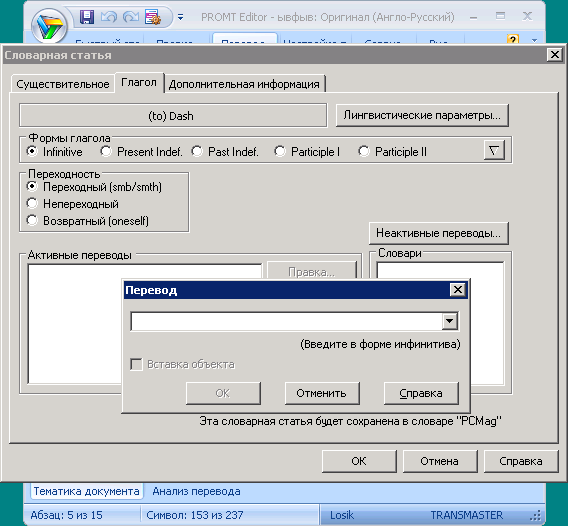Click the translation text input field
The width and height of the screenshot is (568, 526).
[x=286, y=321]
